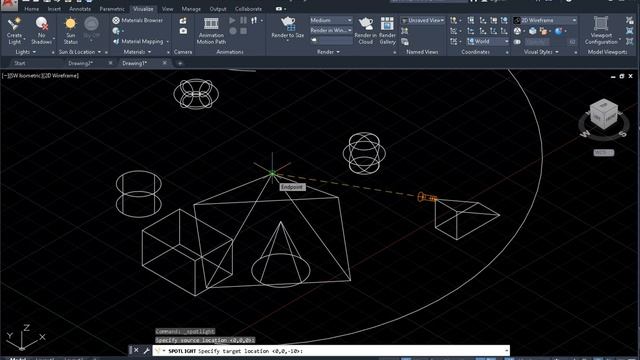Viewport: 640px width, 360px height.
Task: Click the animation pause button
Action: point(243,20)
